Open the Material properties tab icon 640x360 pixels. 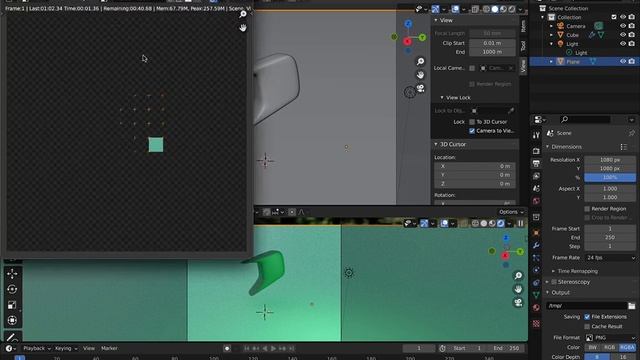[x=536, y=308]
